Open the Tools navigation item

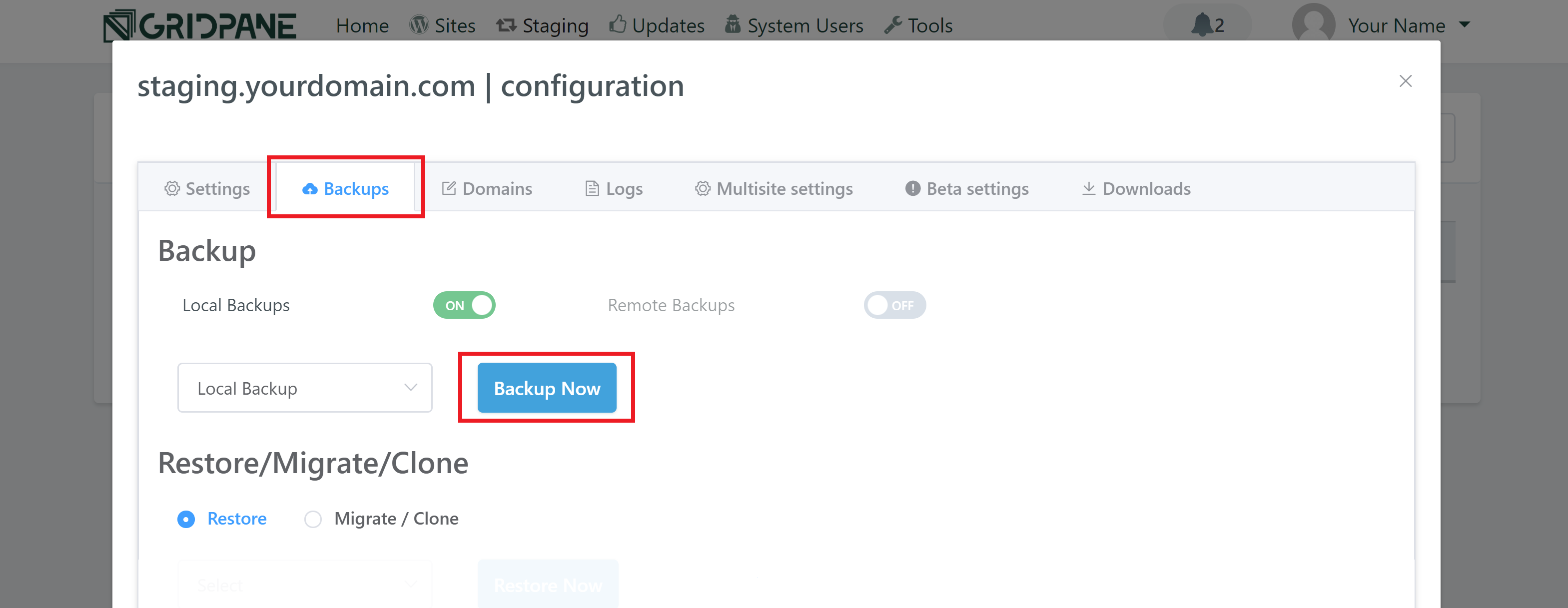[x=930, y=25]
